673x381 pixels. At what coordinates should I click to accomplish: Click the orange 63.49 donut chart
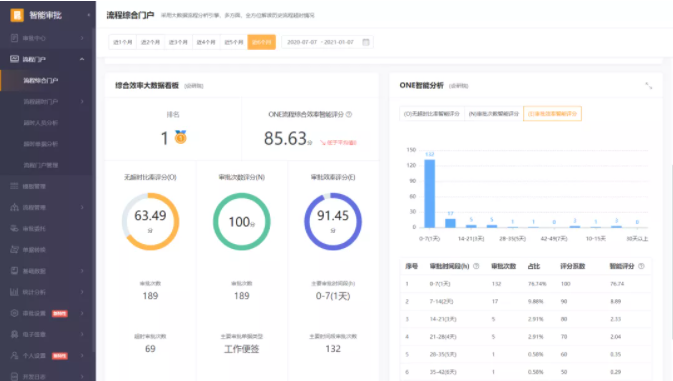150,221
